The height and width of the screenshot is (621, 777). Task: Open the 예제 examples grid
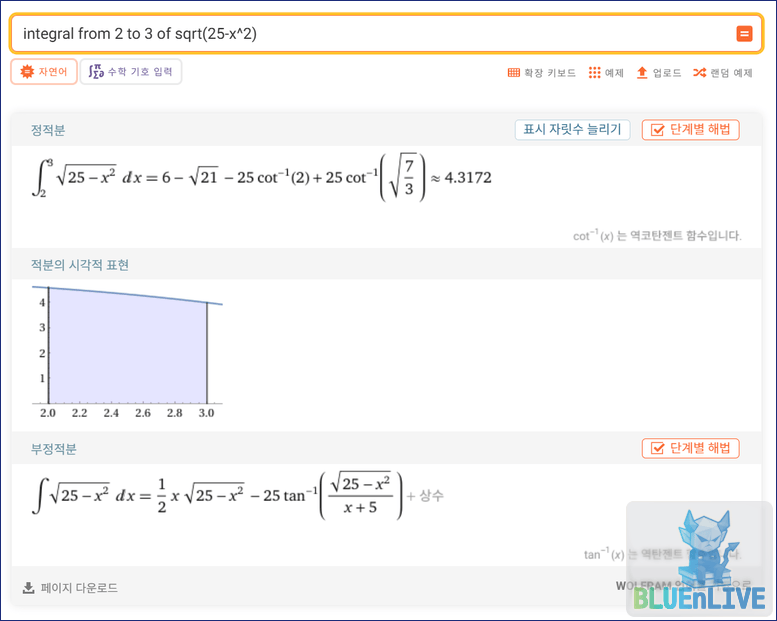[x=606, y=73]
